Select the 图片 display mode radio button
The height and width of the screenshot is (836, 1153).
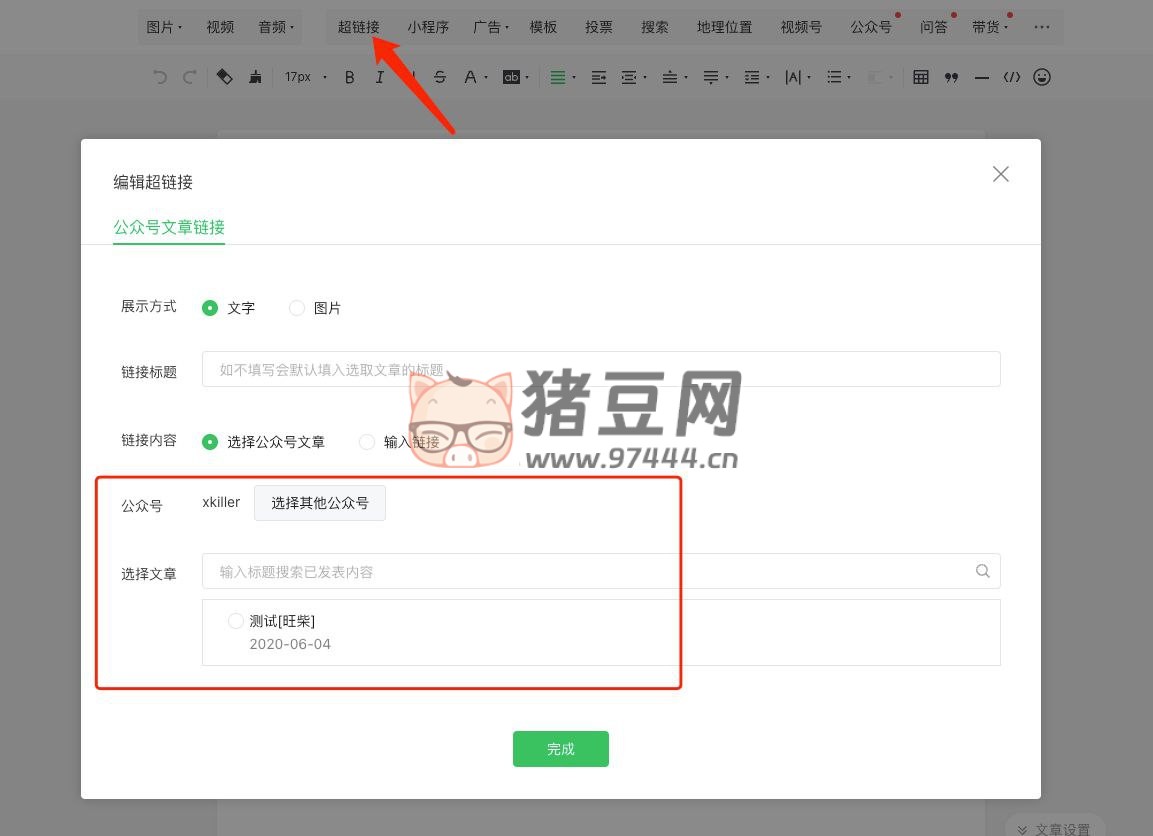[x=297, y=308]
